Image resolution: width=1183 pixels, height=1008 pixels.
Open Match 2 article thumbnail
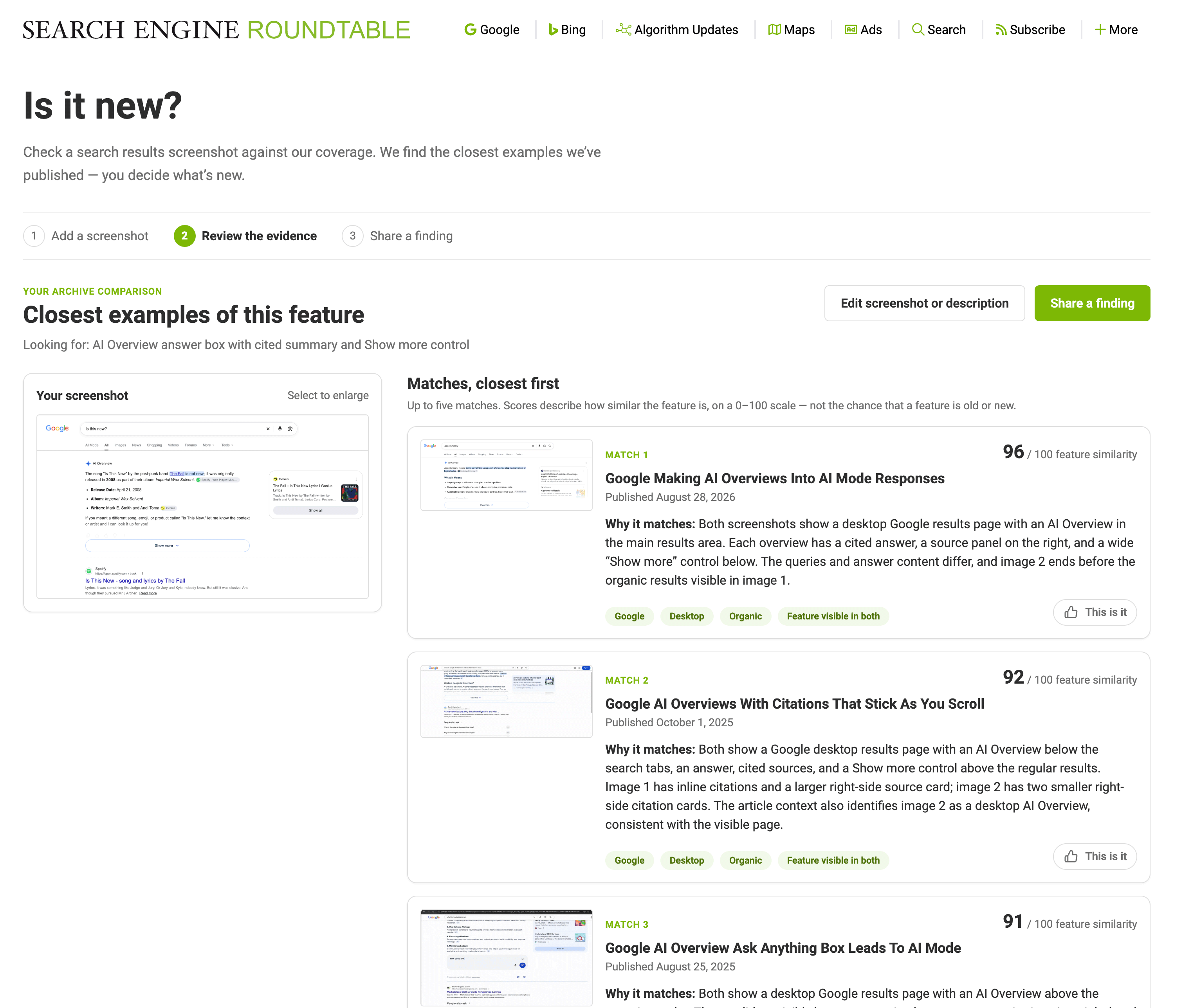[507, 701]
